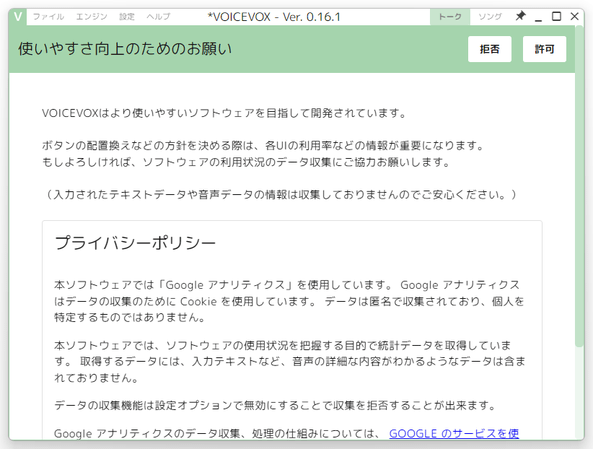Click the 使いやすさ向上のためのお願い title
This screenshot has height=449, width=593.
coord(125,49)
